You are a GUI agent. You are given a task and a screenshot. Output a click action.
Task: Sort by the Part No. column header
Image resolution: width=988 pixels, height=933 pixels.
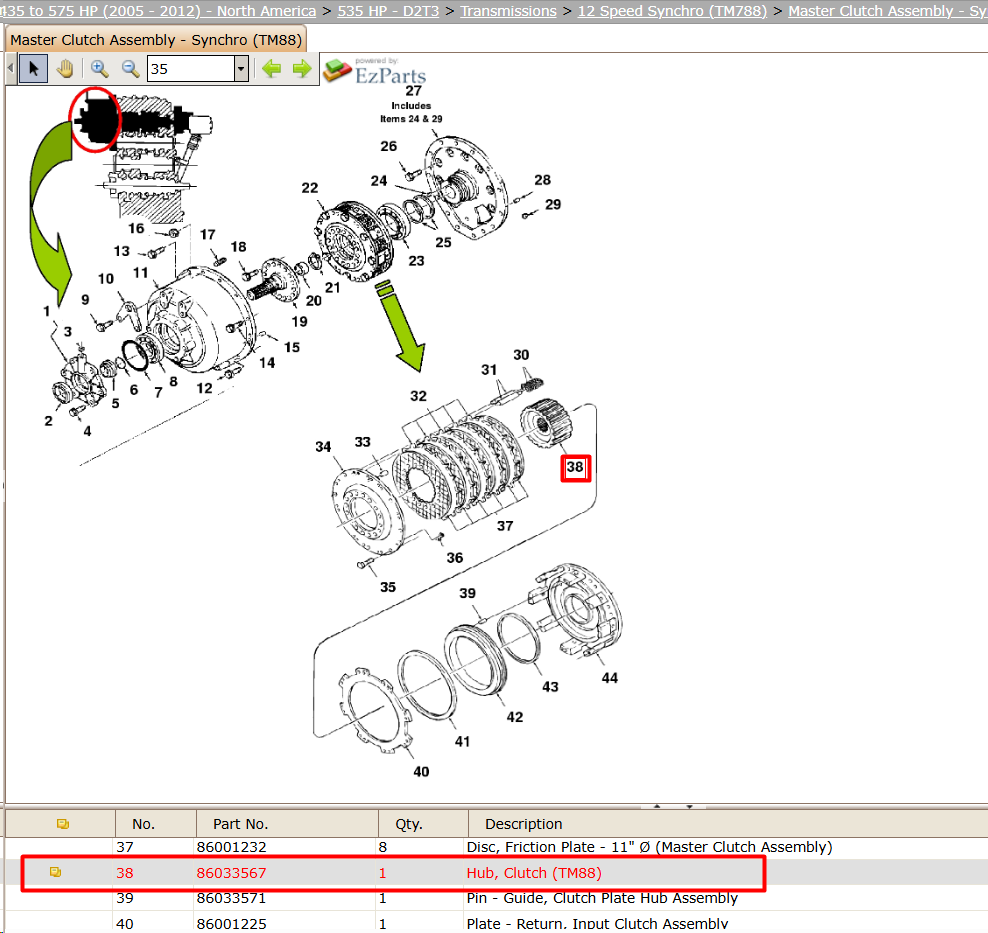click(287, 823)
